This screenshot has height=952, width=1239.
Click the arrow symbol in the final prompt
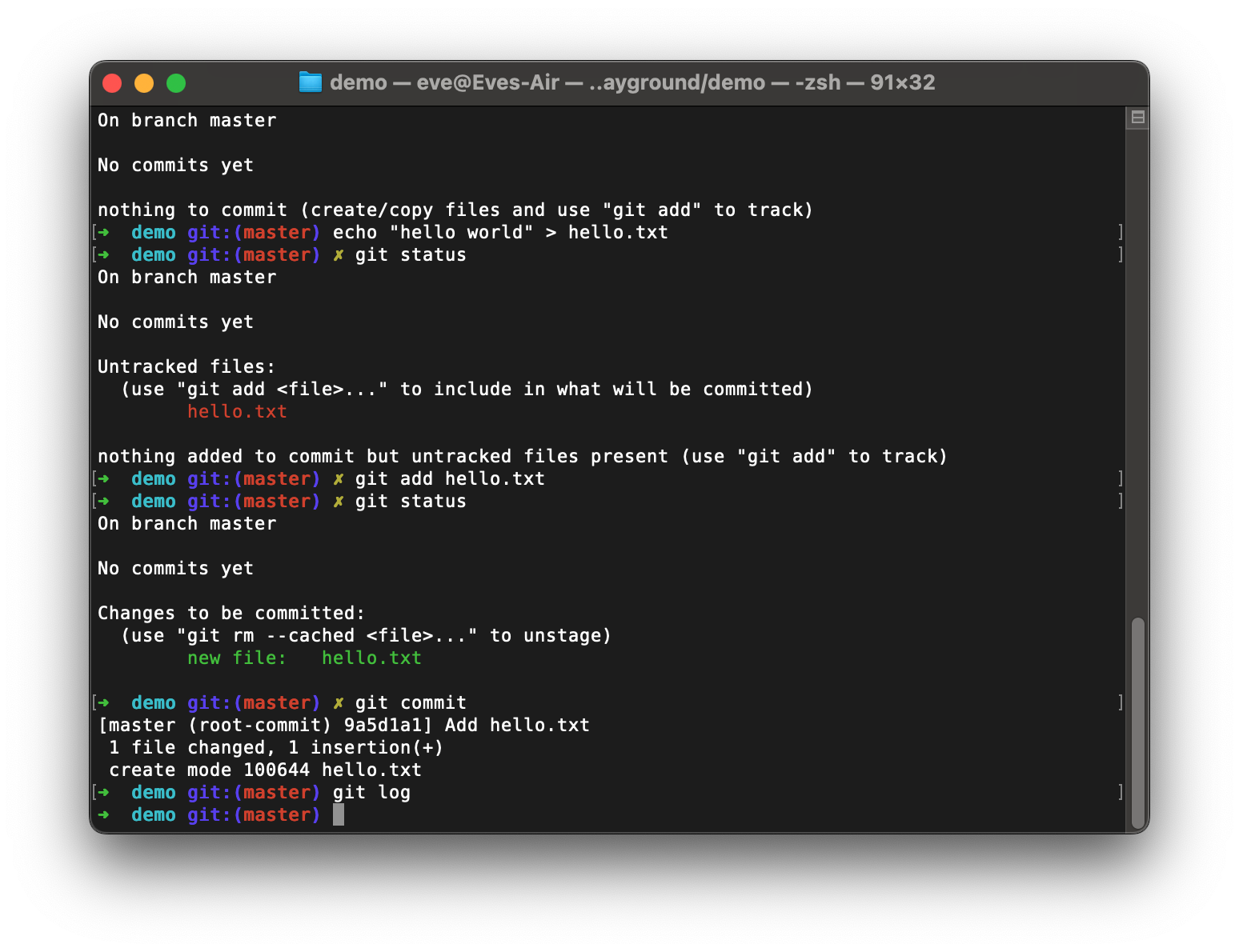point(105,814)
